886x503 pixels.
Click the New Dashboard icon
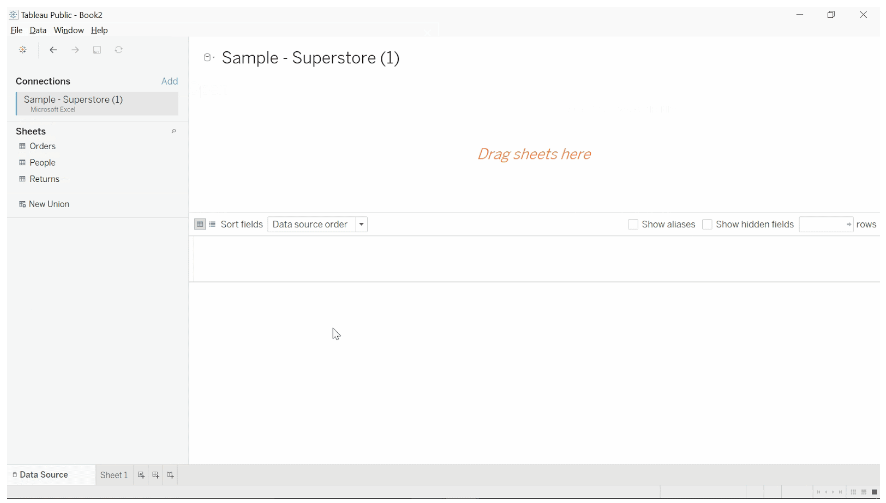[x=156, y=475]
